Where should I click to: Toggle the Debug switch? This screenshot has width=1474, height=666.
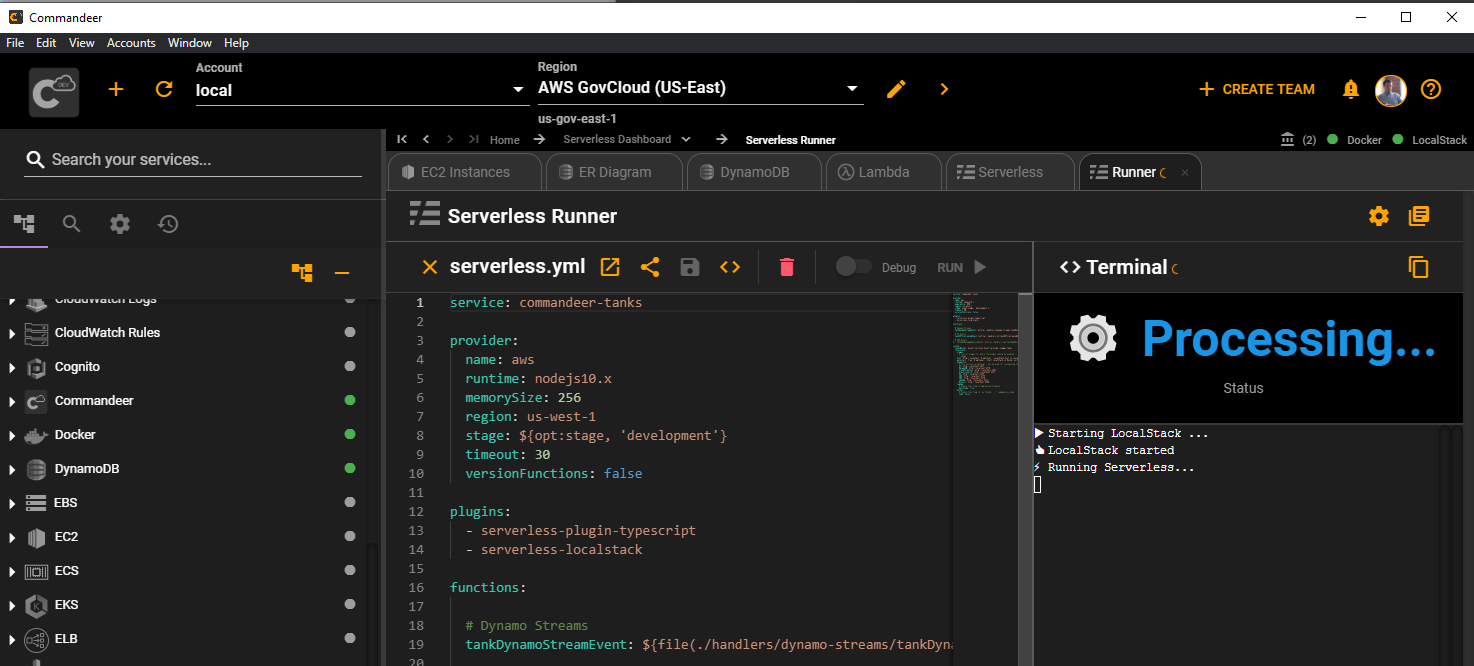click(853, 267)
